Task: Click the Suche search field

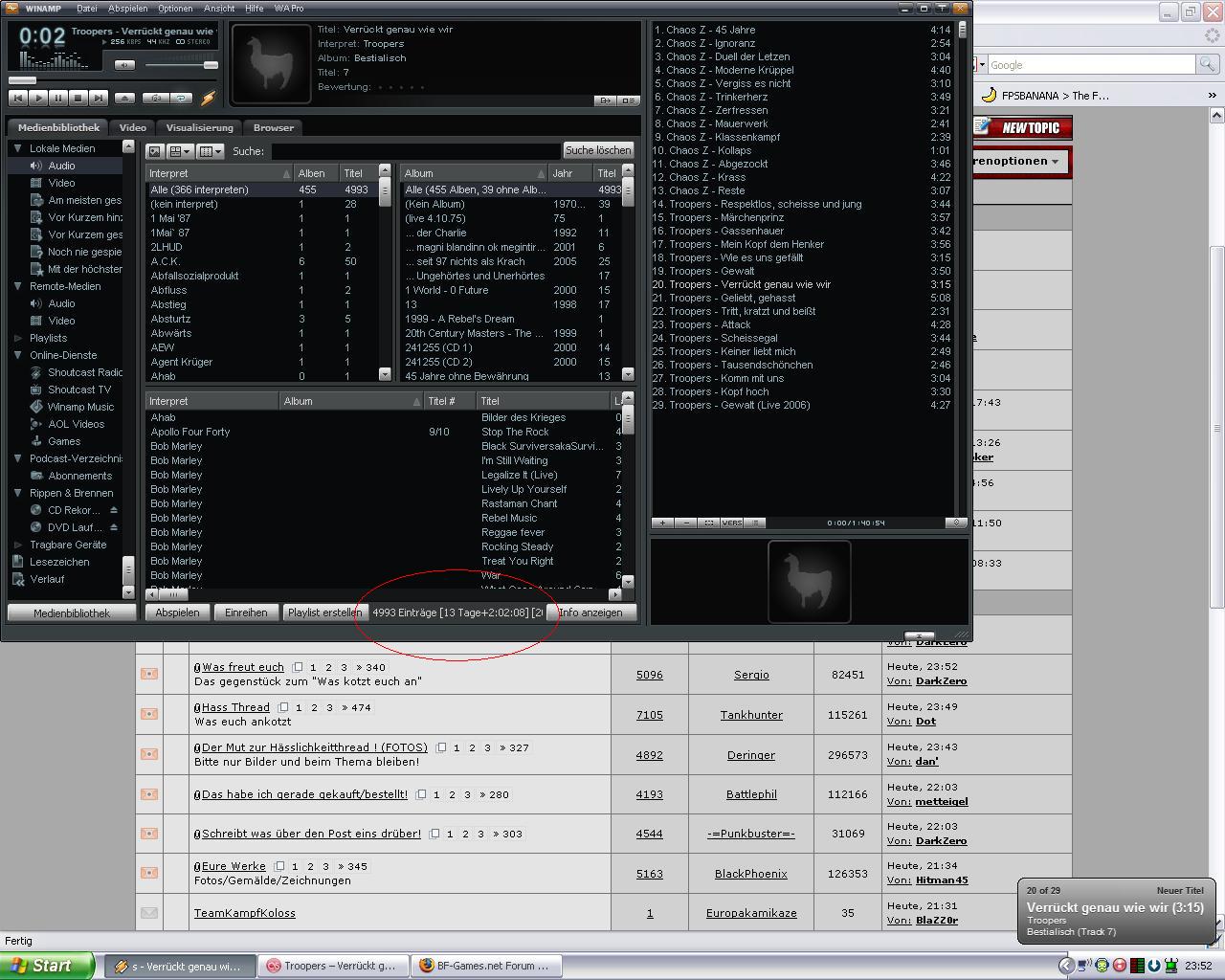Action: (x=415, y=151)
